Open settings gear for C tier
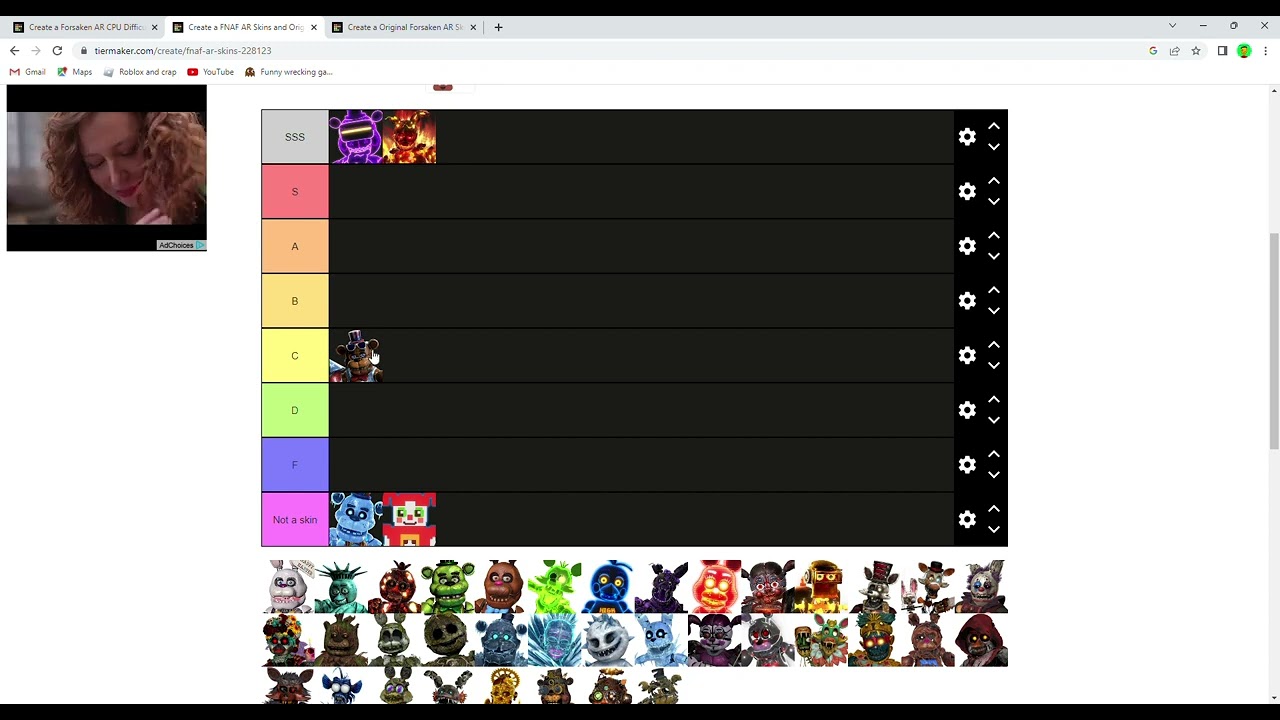Image resolution: width=1280 pixels, height=720 pixels. [967, 355]
